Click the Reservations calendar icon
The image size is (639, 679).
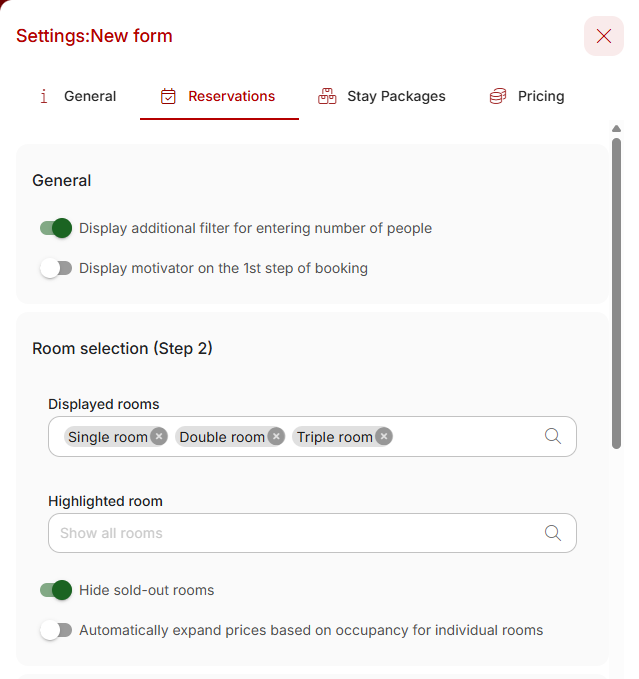(168, 96)
